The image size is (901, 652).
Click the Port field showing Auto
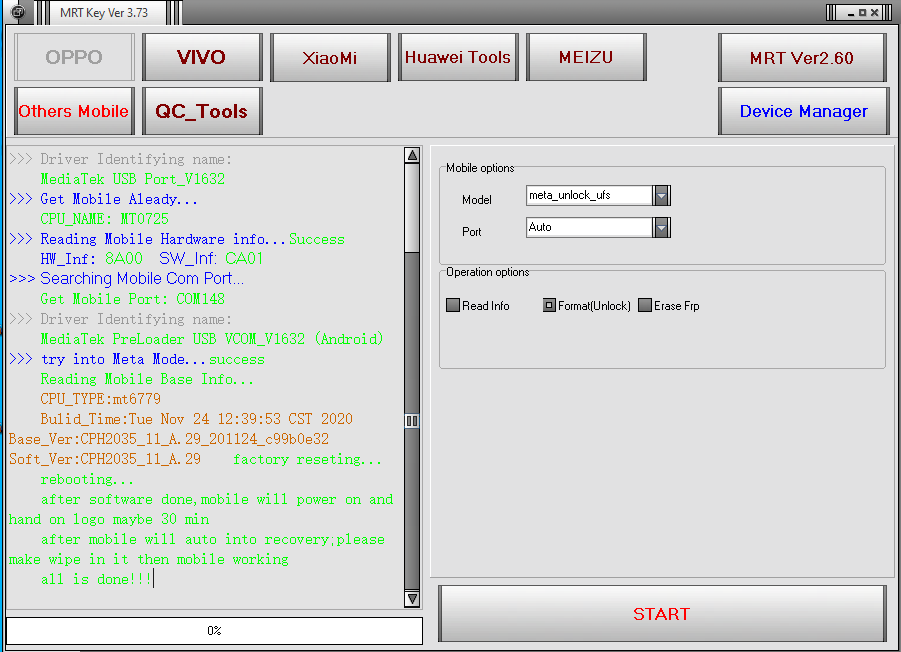pos(589,227)
